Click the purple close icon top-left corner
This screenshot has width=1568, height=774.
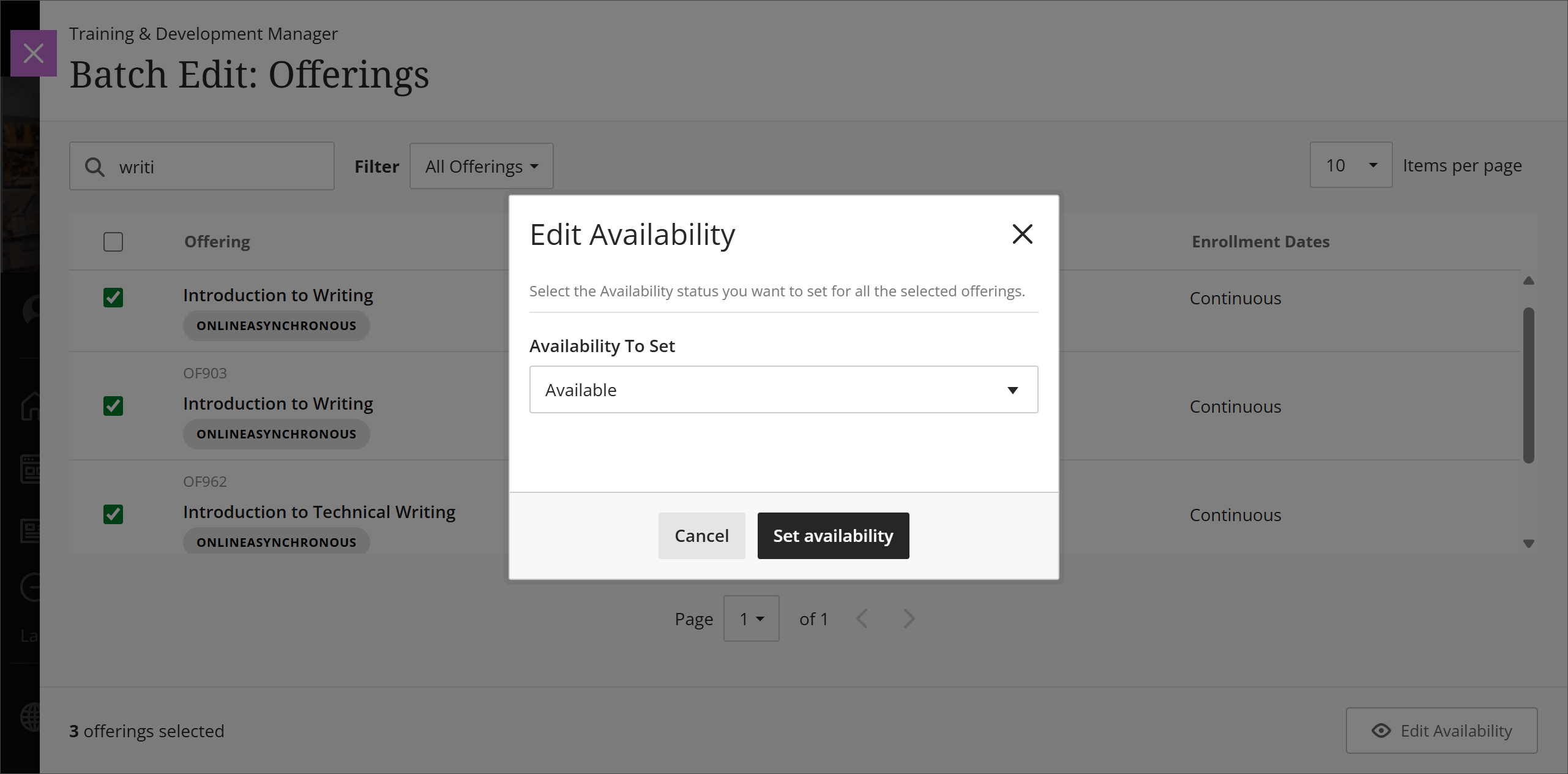click(34, 53)
